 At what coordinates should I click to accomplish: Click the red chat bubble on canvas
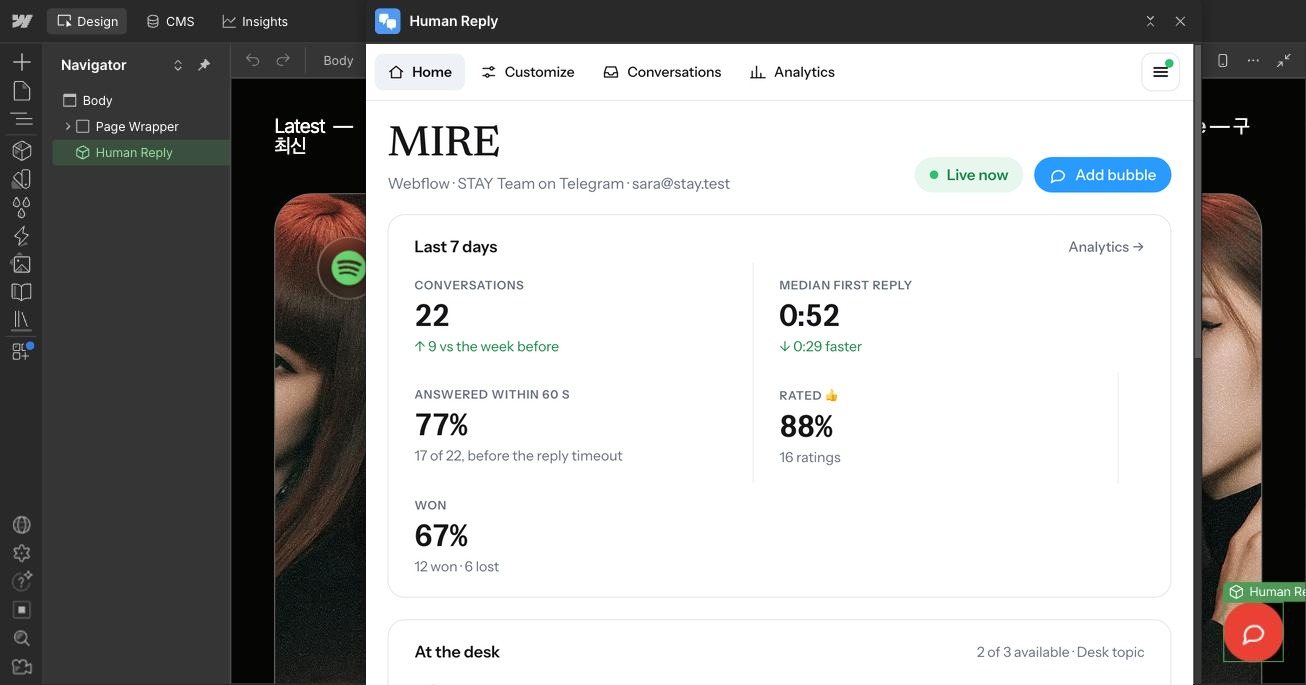click(x=1253, y=633)
